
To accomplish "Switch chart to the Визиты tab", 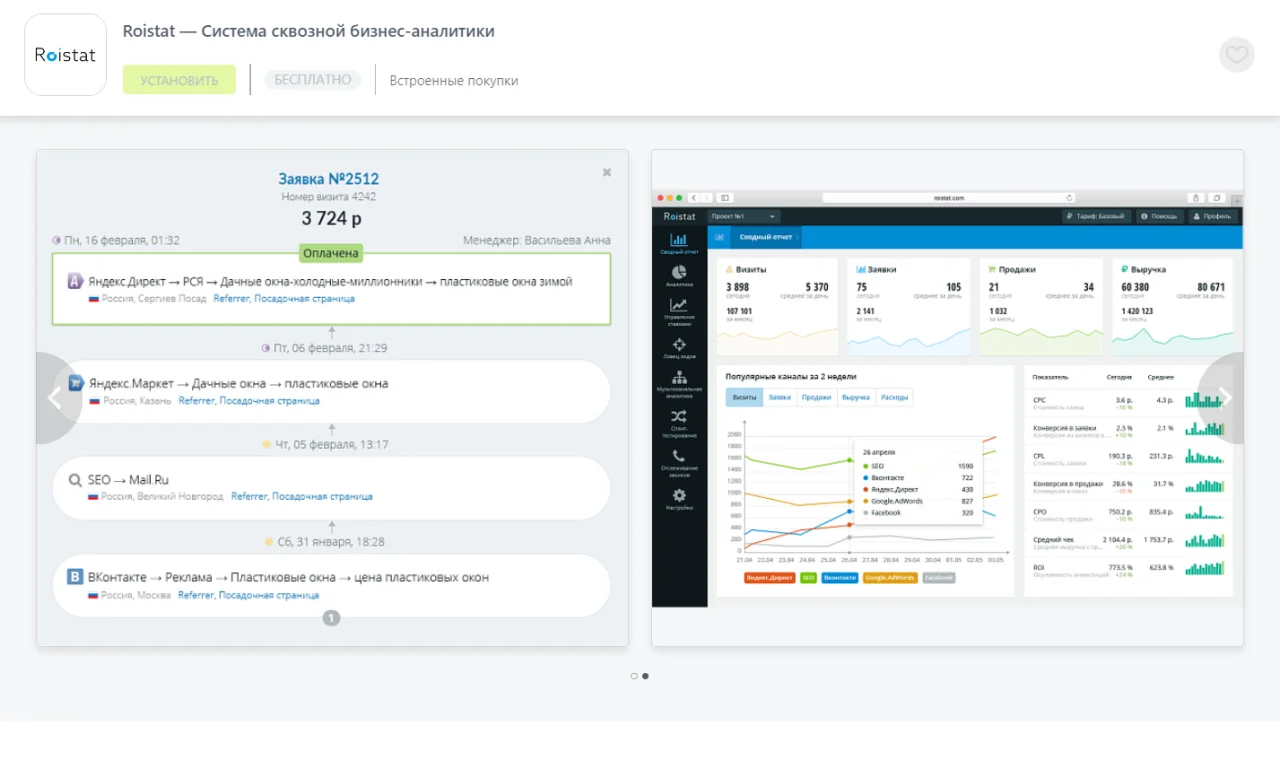I will [x=744, y=397].
